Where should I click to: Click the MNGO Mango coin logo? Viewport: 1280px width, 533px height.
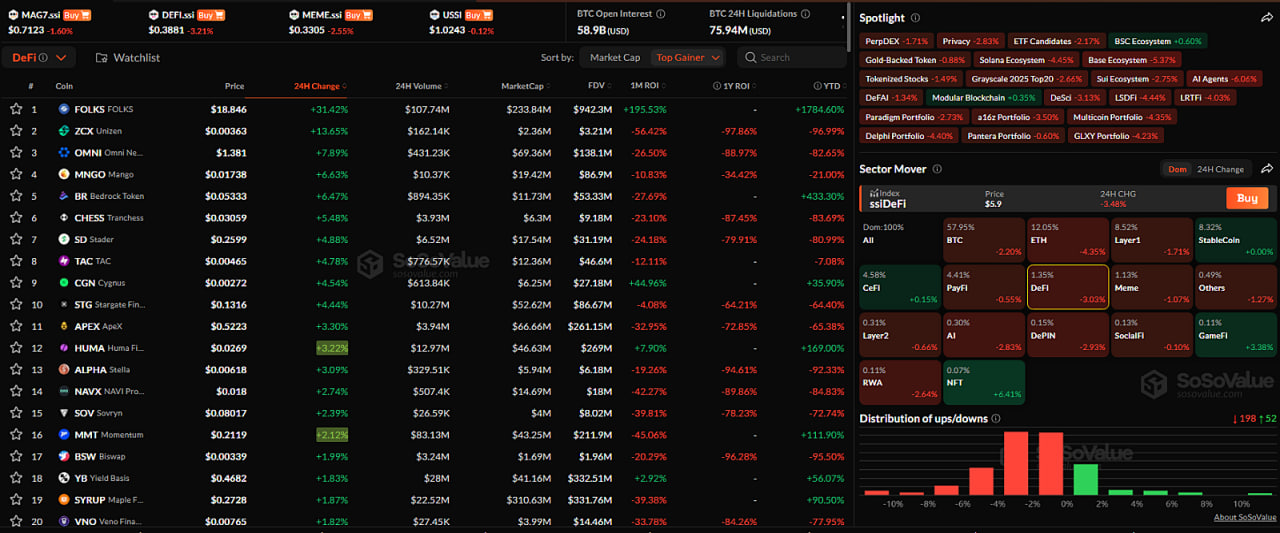[64, 174]
